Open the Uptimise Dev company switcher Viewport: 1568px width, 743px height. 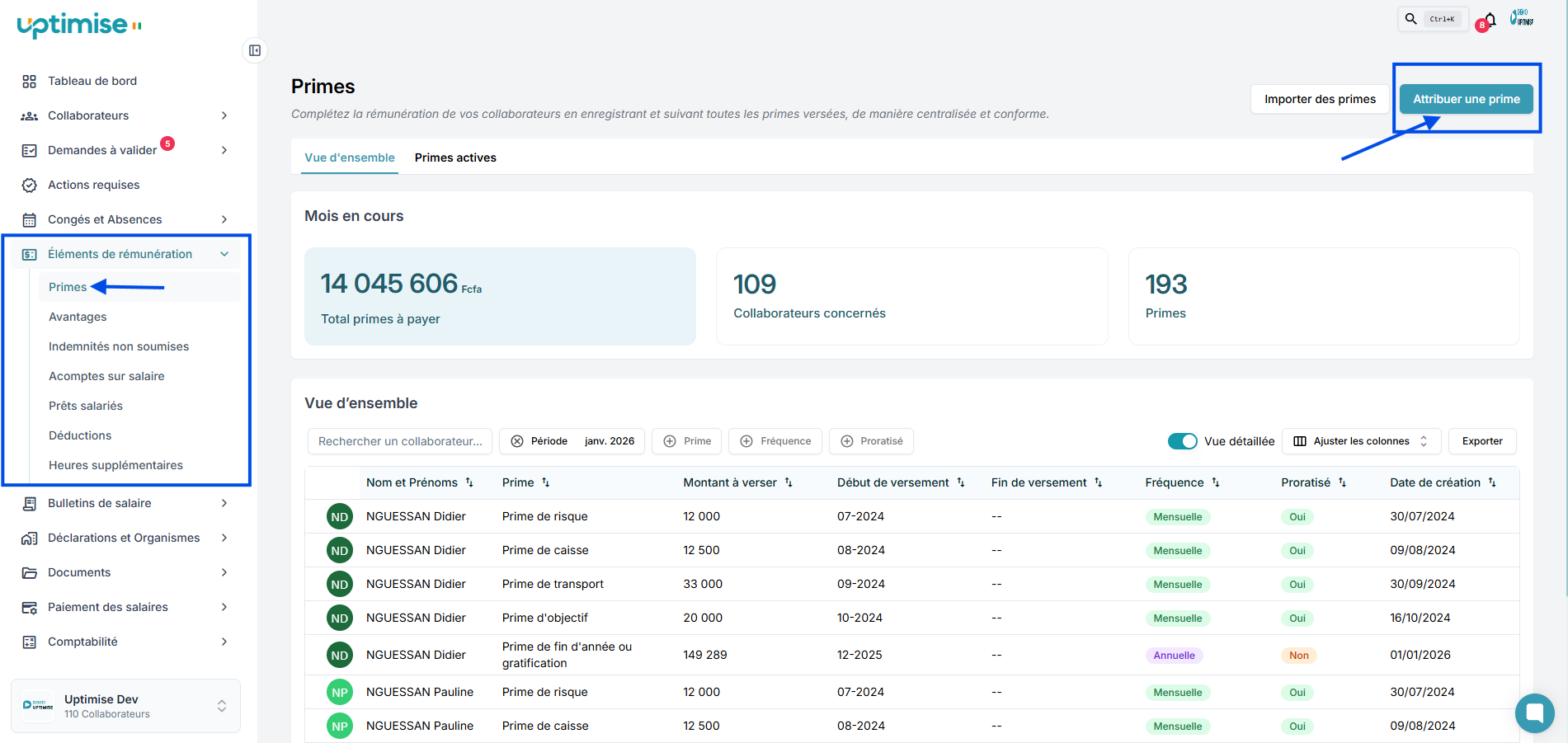pos(125,706)
